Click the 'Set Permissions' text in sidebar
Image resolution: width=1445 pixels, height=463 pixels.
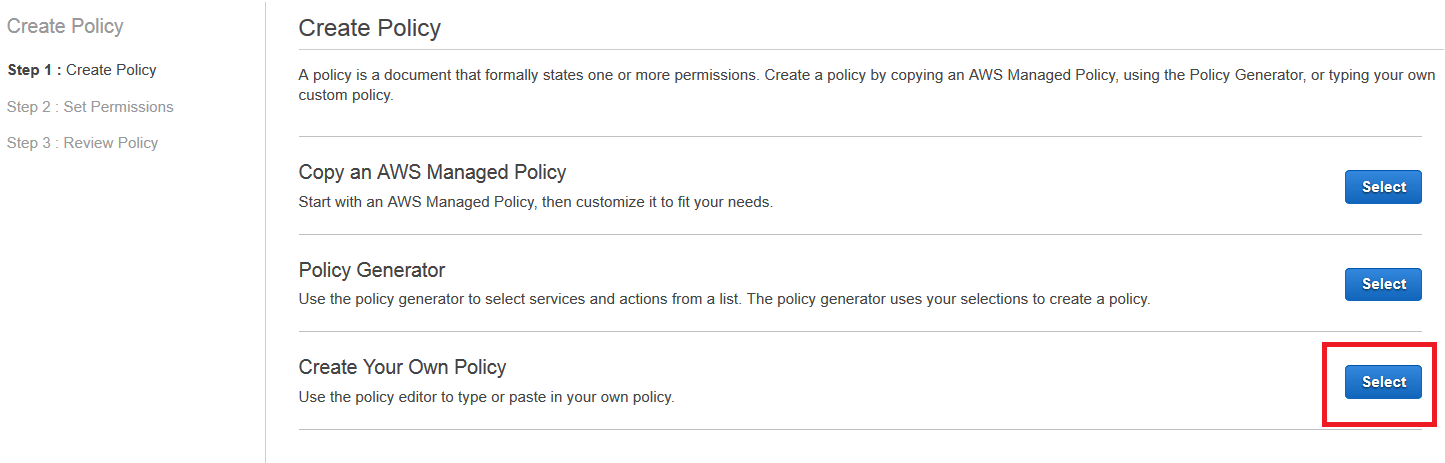pyautogui.click(x=119, y=107)
